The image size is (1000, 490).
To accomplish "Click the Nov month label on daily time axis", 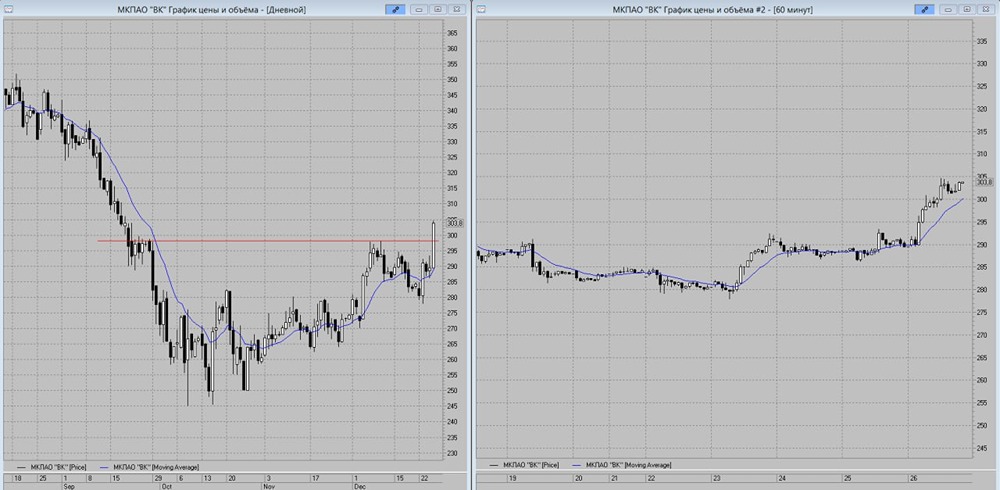I will (x=268, y=486).
